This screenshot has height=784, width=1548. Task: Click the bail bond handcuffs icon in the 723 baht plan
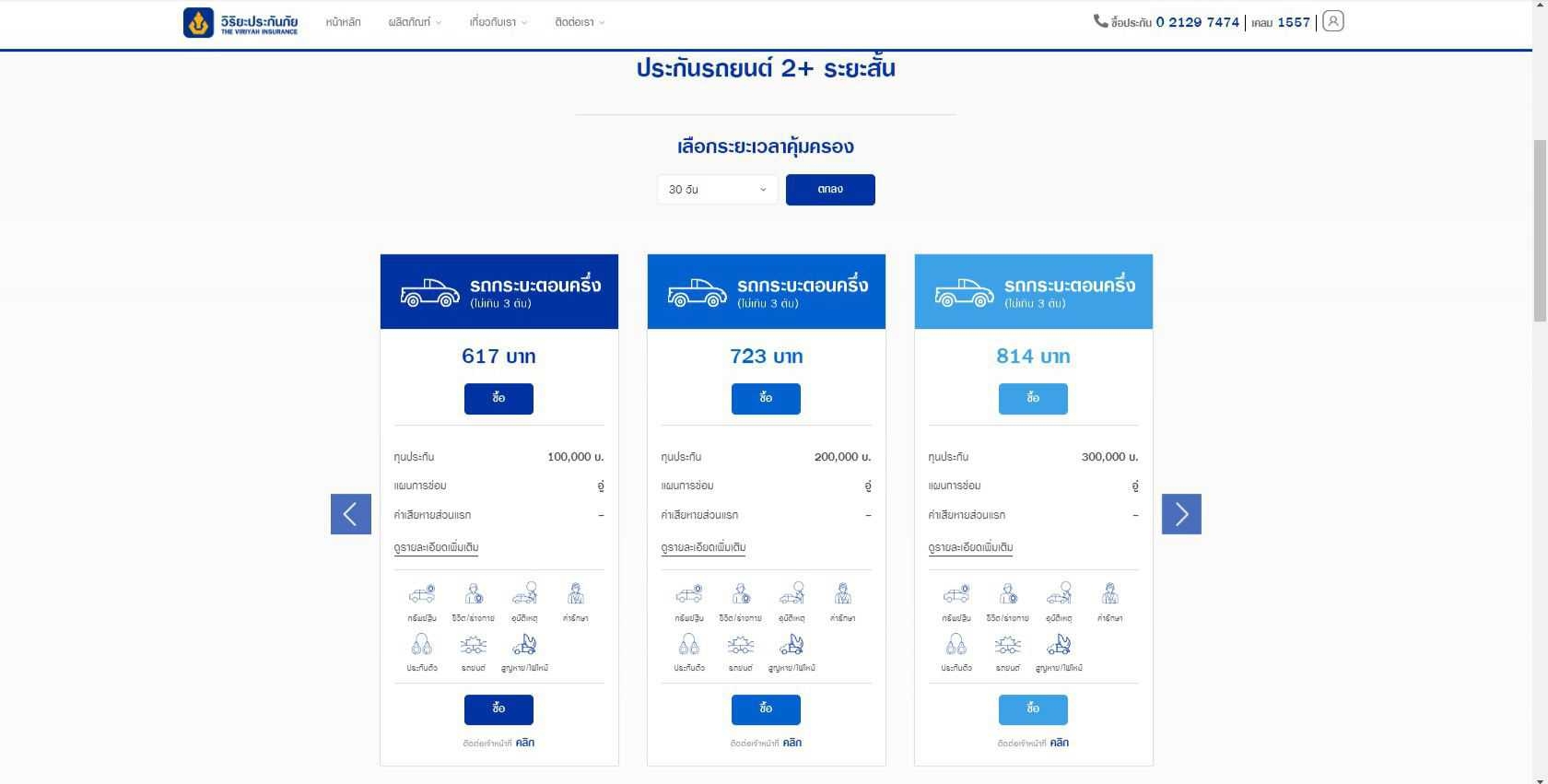[x=688, y=645]
